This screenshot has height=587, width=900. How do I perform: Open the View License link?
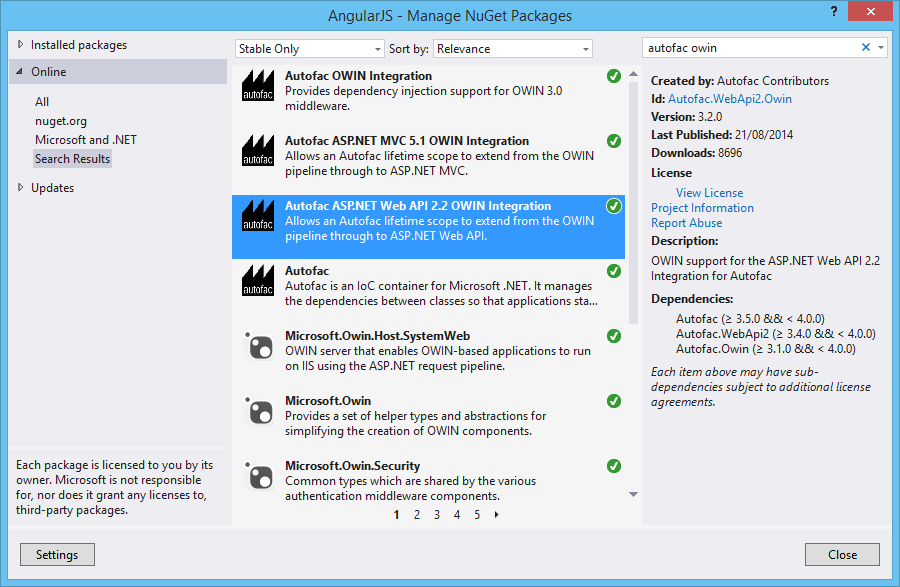709,193
